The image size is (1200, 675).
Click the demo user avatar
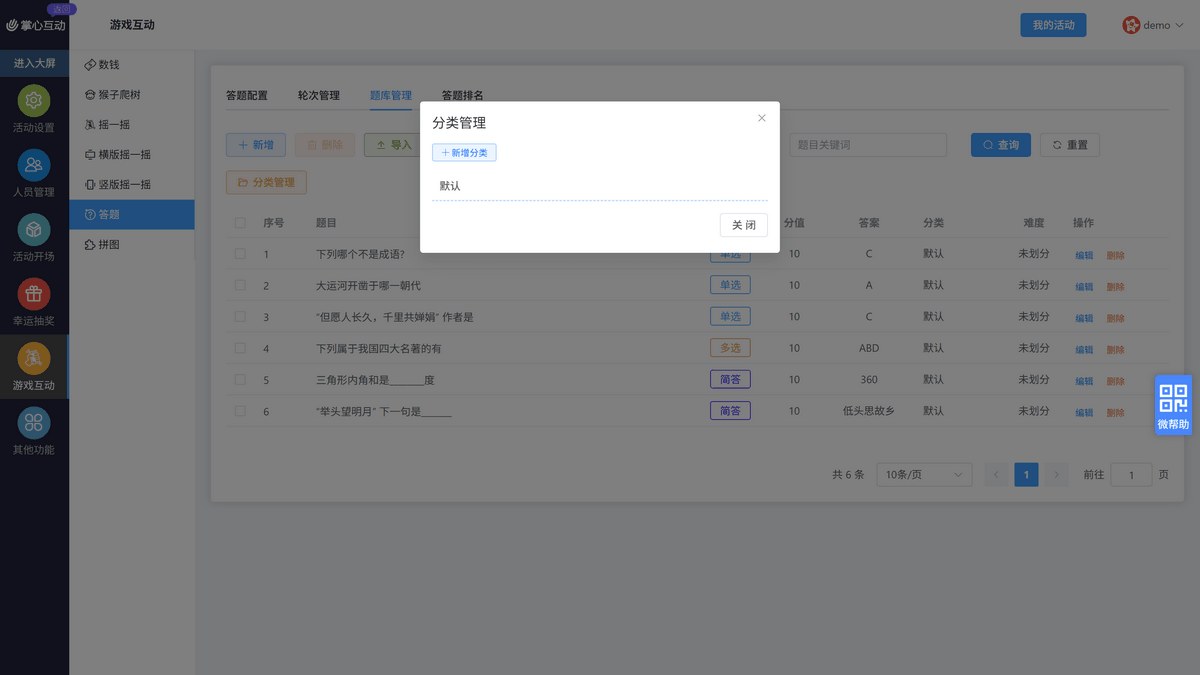click(x=1131, y=25)
